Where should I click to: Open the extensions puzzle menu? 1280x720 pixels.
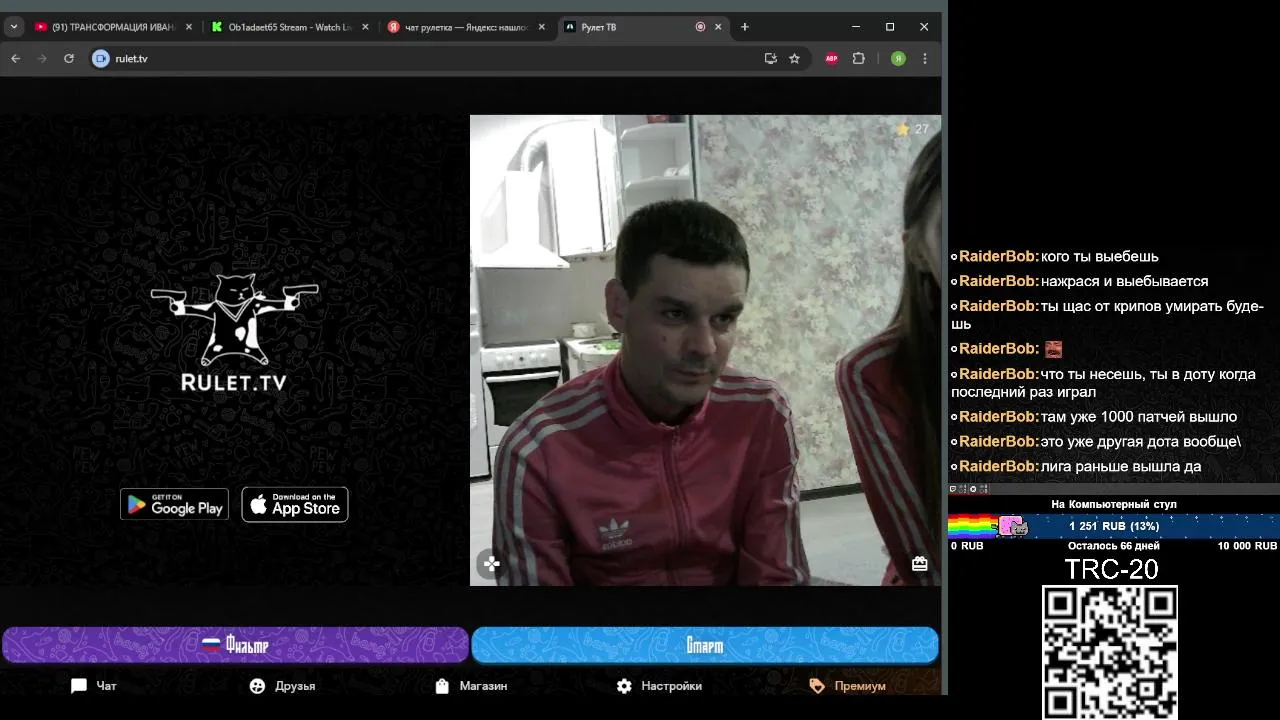tap(858, 59)
